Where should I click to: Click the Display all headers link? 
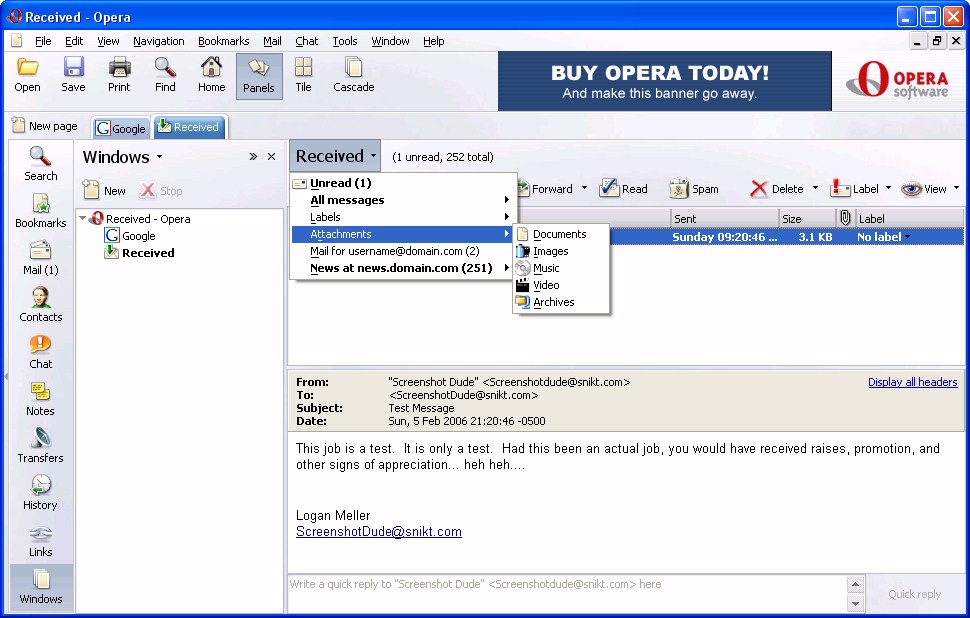(x=912, y=382)
